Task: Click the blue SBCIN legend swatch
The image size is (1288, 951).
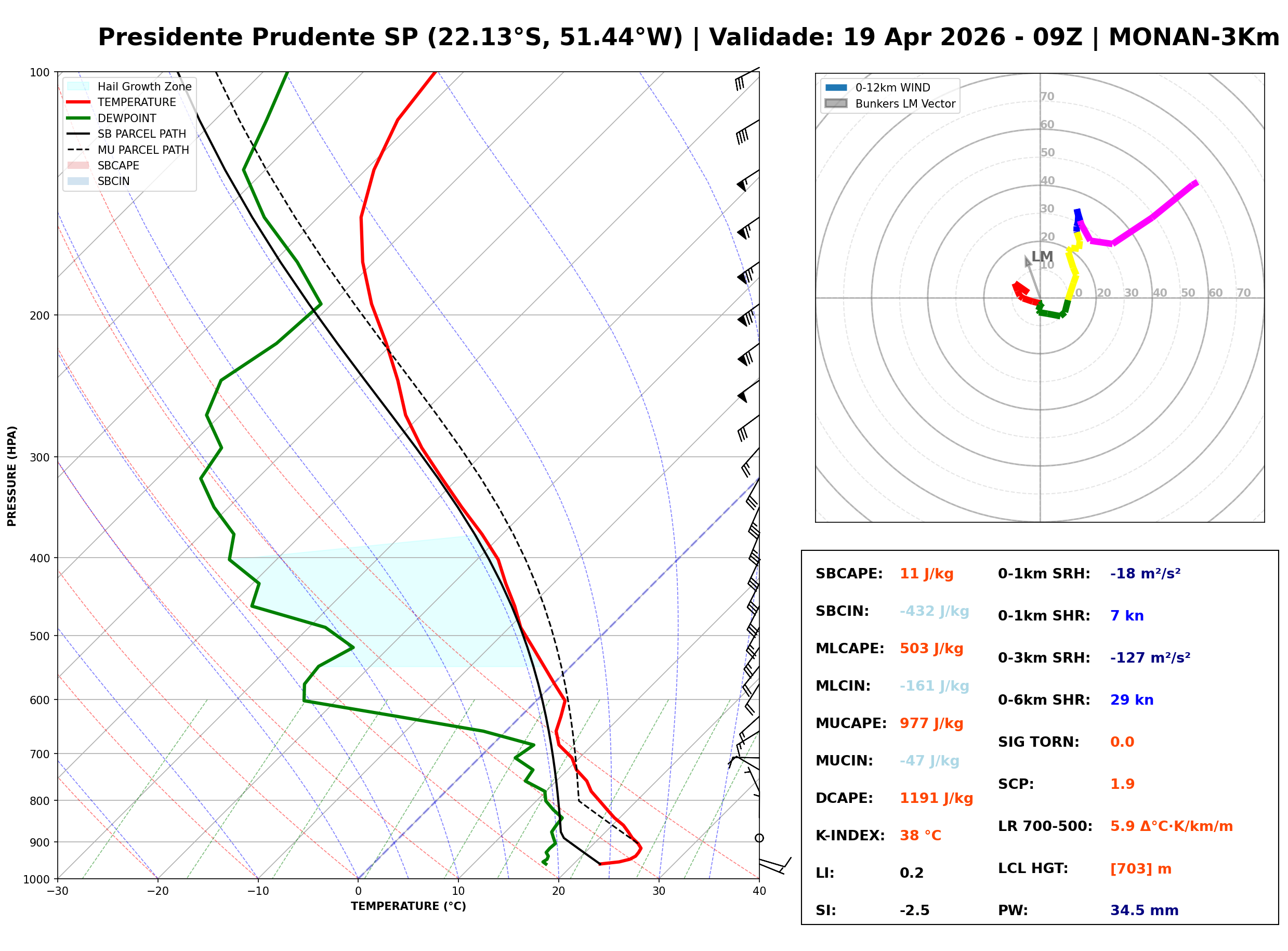Action: click(x=78, y=181)
